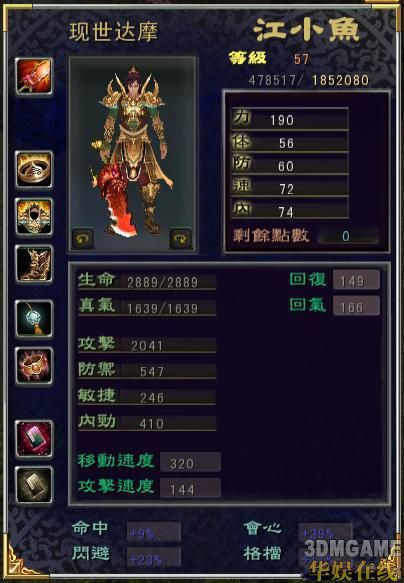The width and height of the screenshot is (404, 583).
Task: Open the red spellbook item slot
Action: (x=34, y=439)
